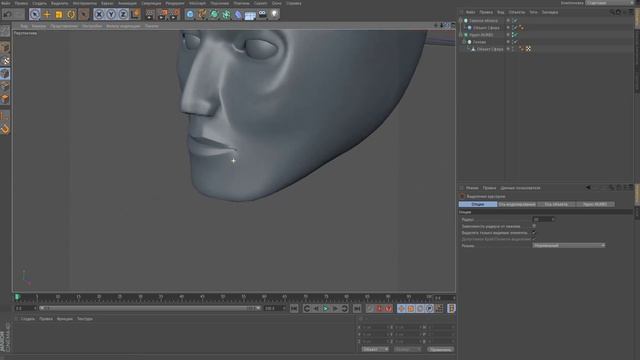Open the Размер dropdown in the coordinates panel
This screenshot has width=640, height=360.
point(407,349)
